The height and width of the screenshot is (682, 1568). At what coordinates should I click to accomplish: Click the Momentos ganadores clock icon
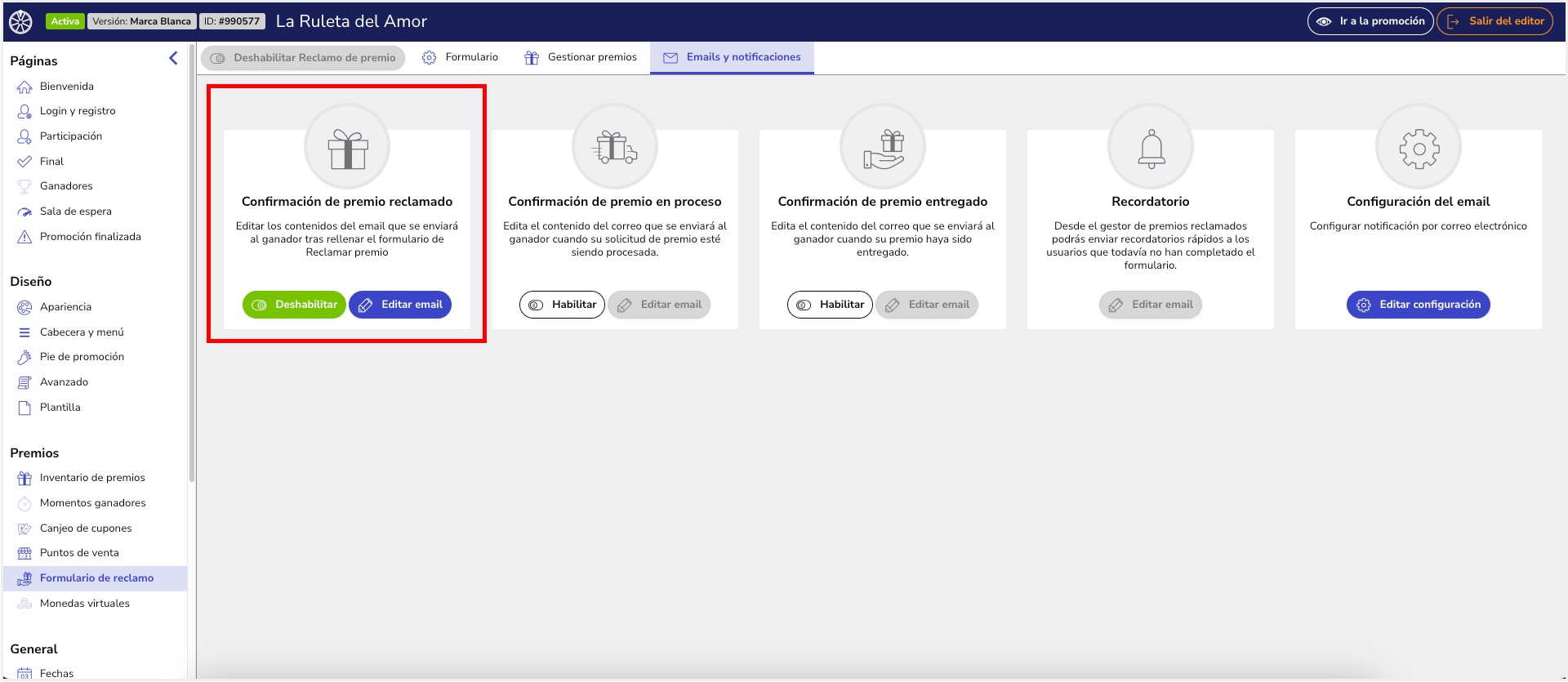pos(24,503)
